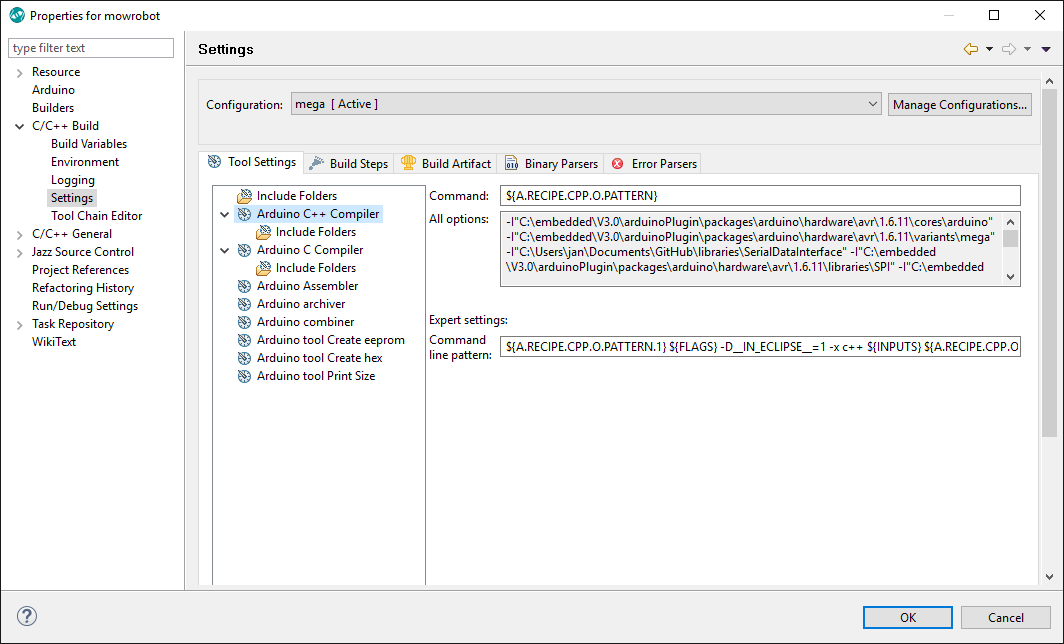Screen dimensions: 1064x644
Task: Click the type filter text field
Action: pos(91,48)
